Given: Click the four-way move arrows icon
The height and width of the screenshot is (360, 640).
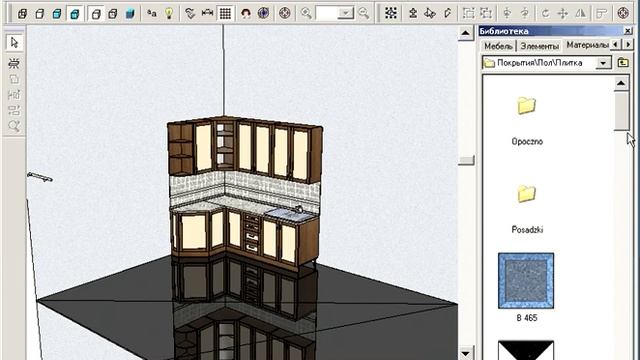Looking at the screenshot, I should pos(563,13).
